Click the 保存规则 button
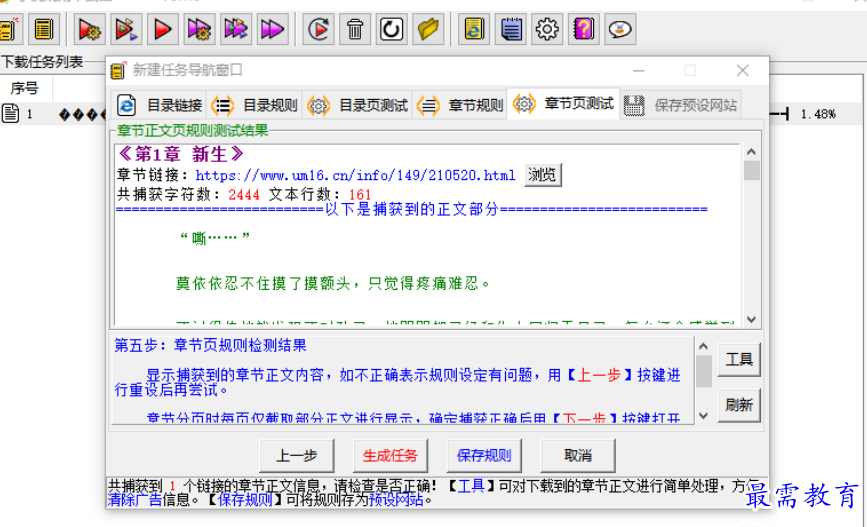This screenshot has height=527, width=867. point(484,455)
